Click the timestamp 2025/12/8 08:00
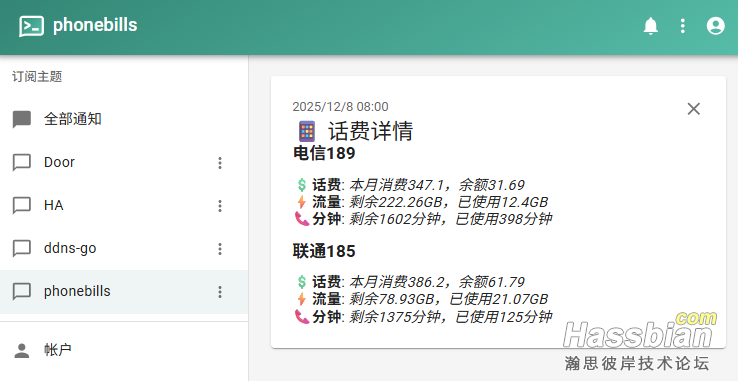Image resolution: width=738 pixels, height=381 pixels. pos(340,107)
